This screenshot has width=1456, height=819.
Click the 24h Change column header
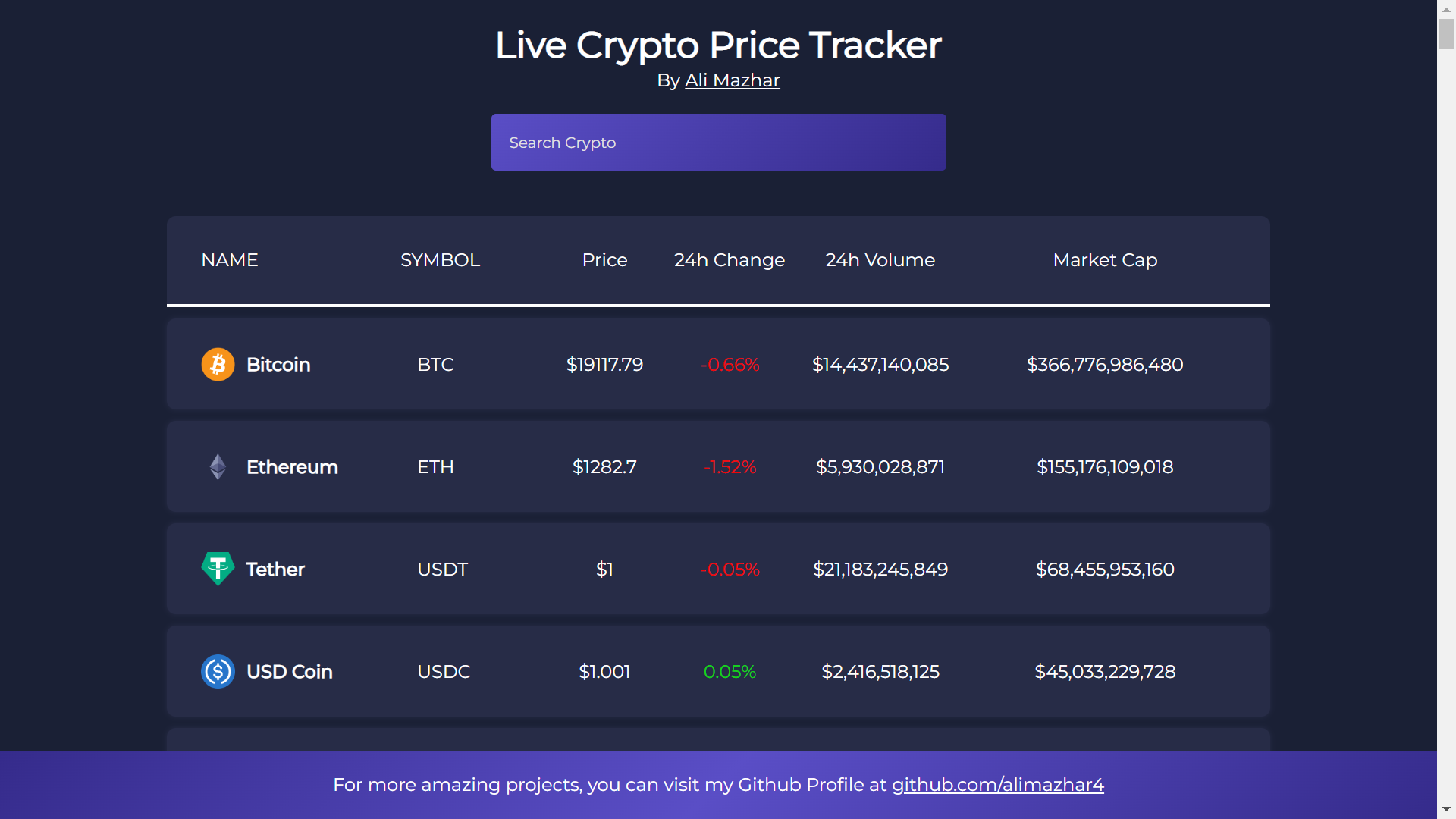(729, 260)
